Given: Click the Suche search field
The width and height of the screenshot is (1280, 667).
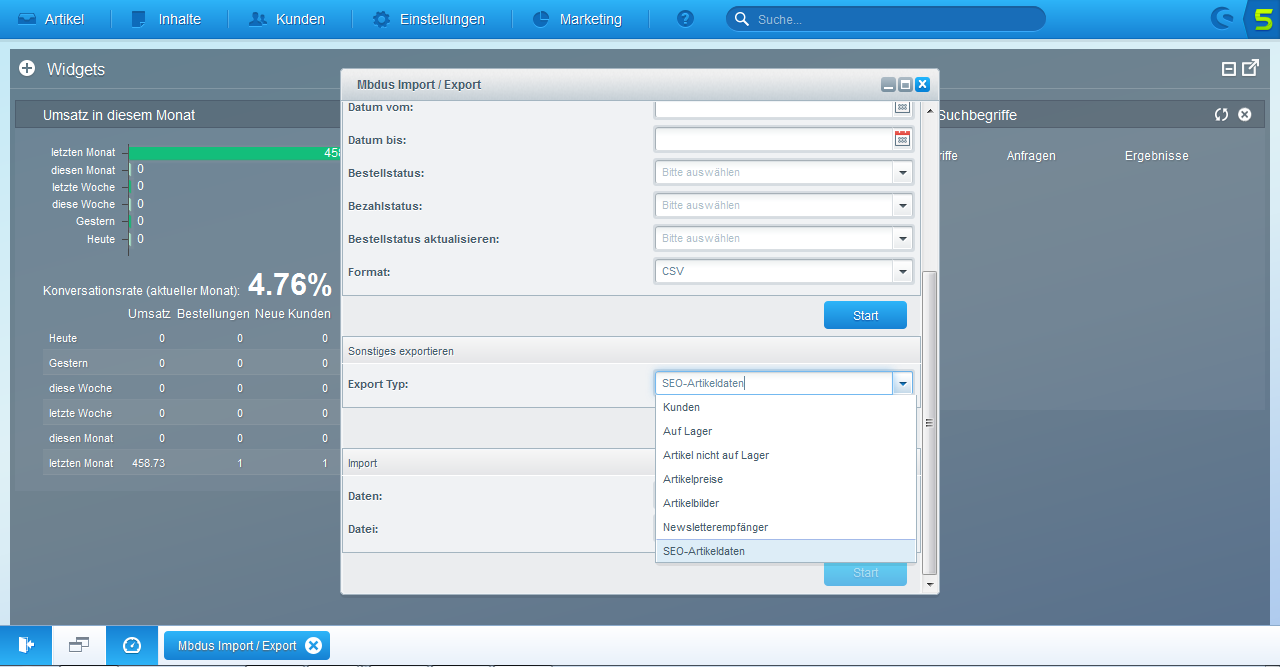Looking at the screenshot, I should [x=890, y=19].
